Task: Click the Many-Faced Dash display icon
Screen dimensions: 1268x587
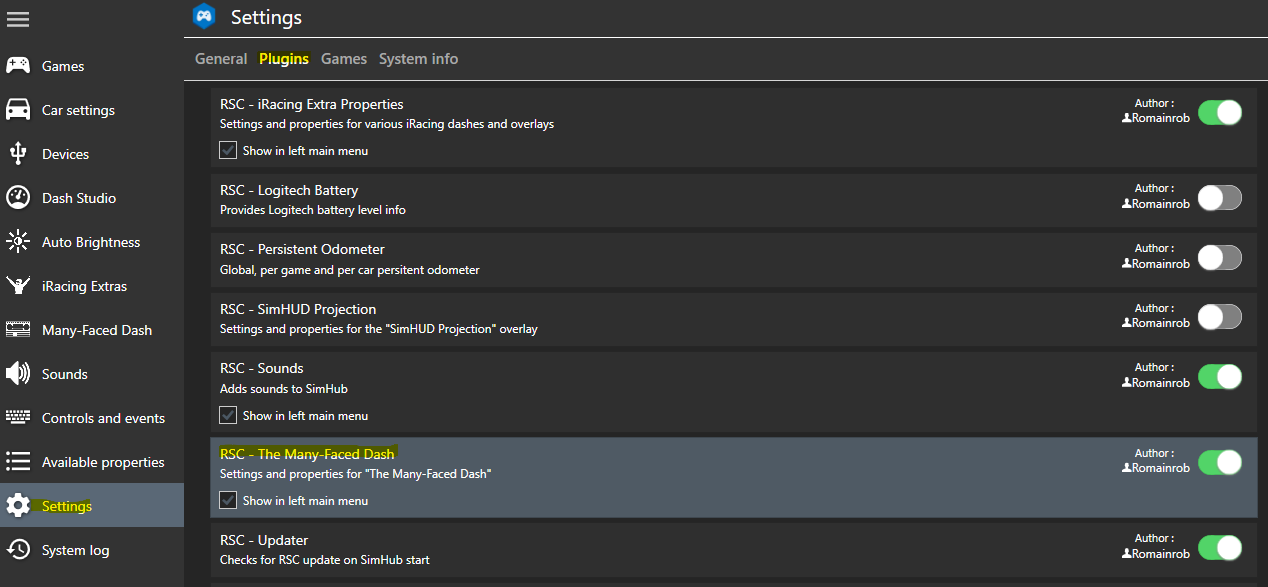Action: [x=18, y=330]
